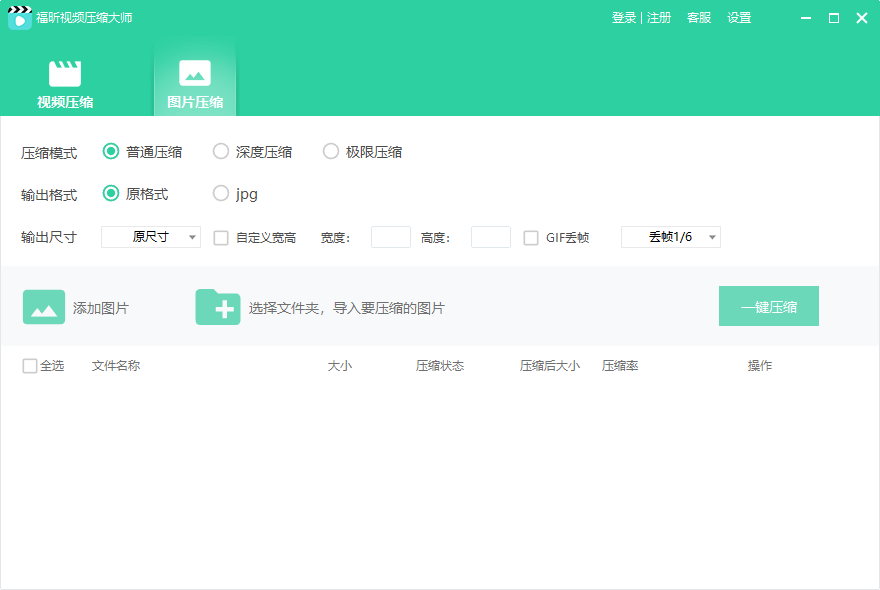
Task: Click the 一键压缩 button
Action: tap(768, 306)
